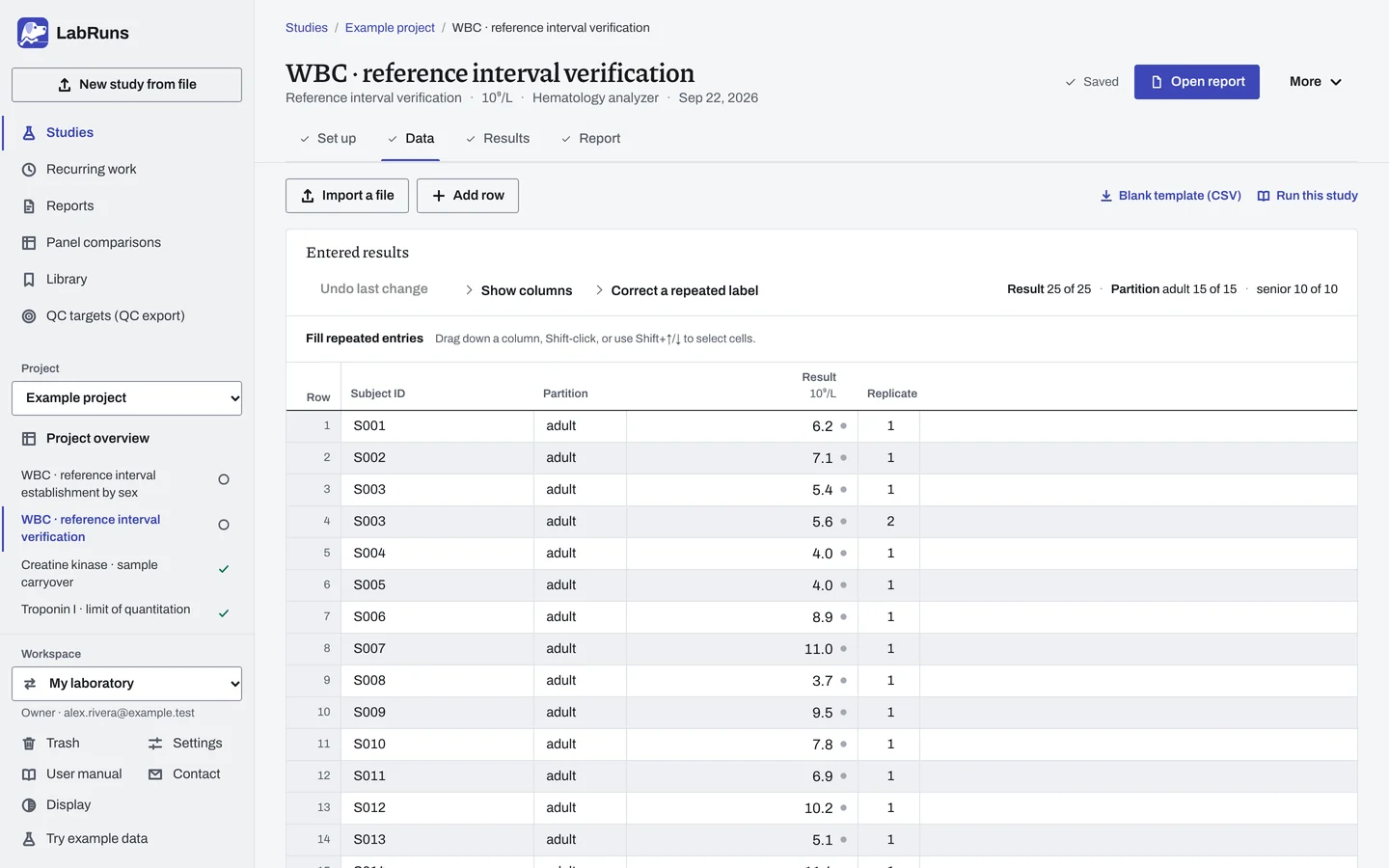The width and height of the screenshot is (1389, 868).
Task: Click the User manual book icon
Action: coord(29,774)
